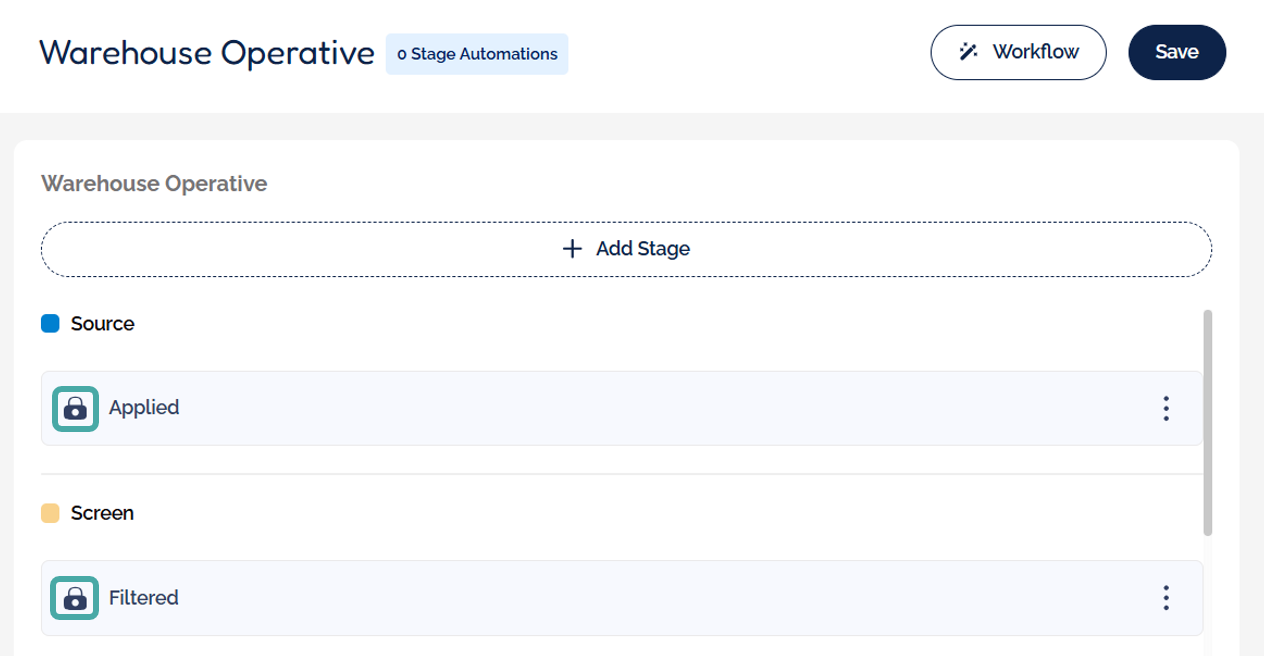Screen dimensions: 1264x656
Task: Open the 0 Stage Automations badge
Action: [477, 54]
